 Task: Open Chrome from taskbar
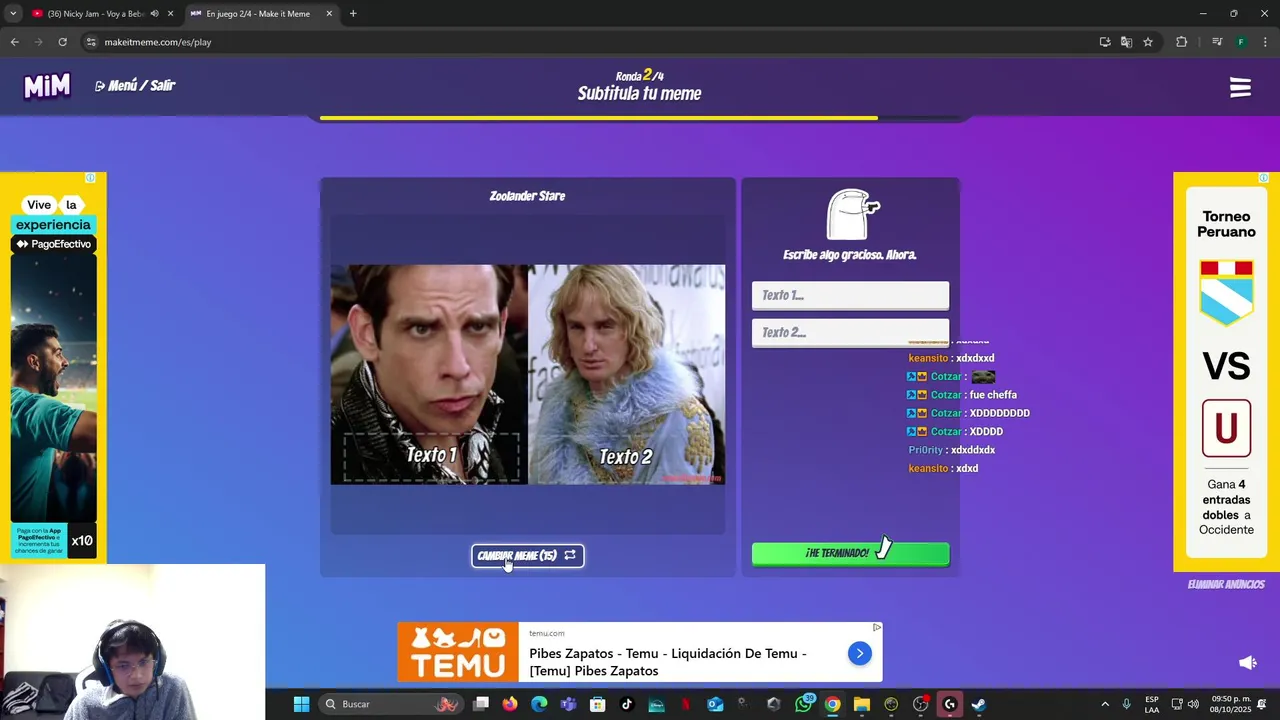coord(832,704)
